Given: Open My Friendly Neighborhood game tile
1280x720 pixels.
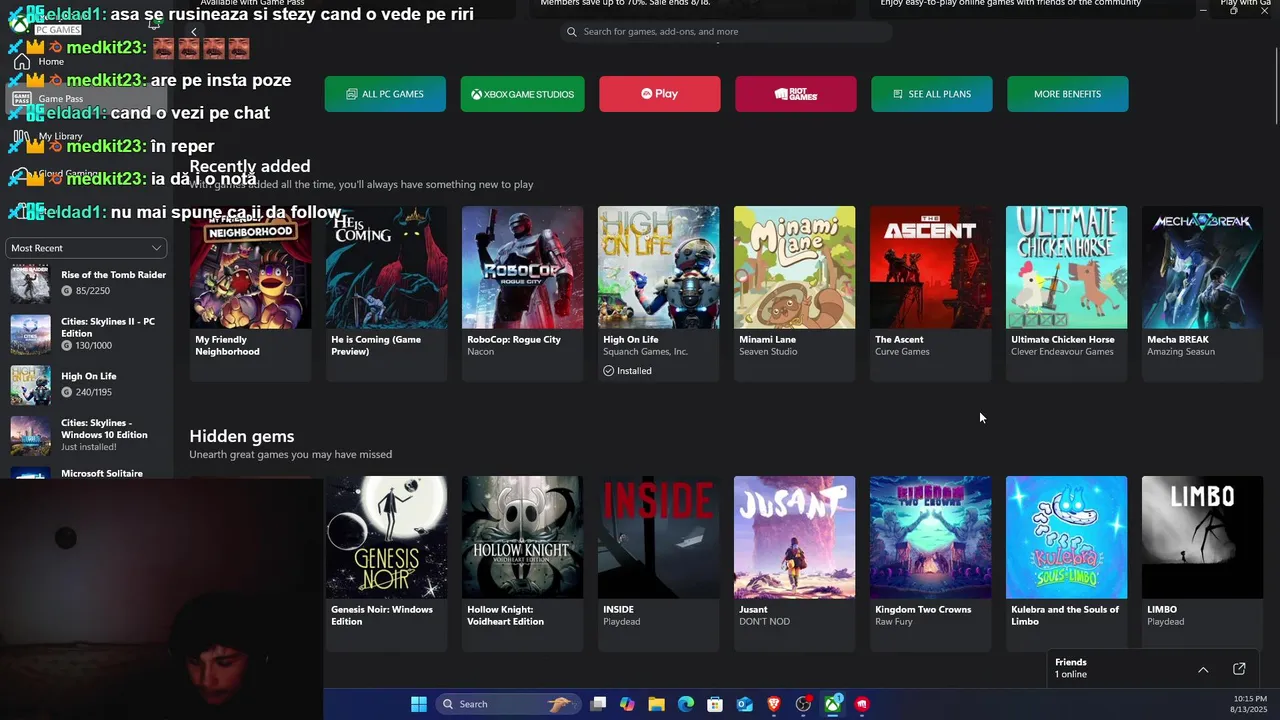Looking at the screenshot, I should (x=250, y=293).
